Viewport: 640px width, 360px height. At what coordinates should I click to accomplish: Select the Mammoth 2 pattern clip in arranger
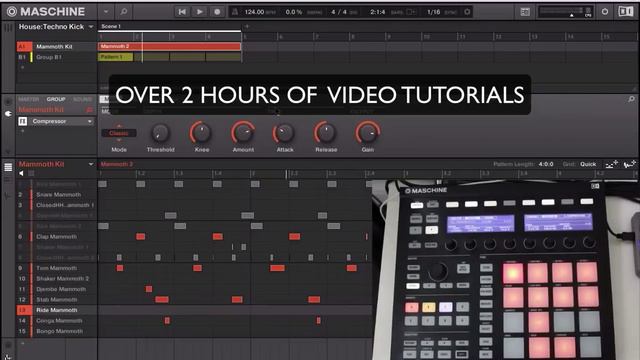point(169,47)
